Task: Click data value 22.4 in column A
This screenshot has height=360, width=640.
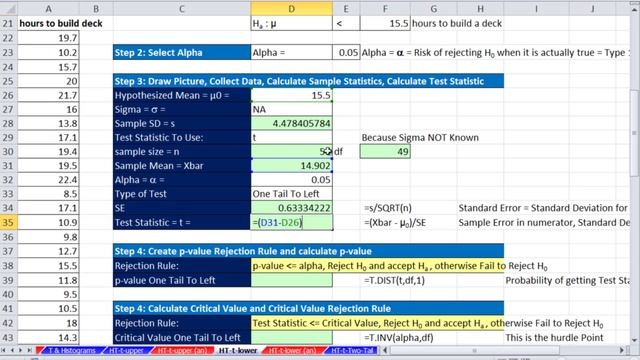Action: 48,180
